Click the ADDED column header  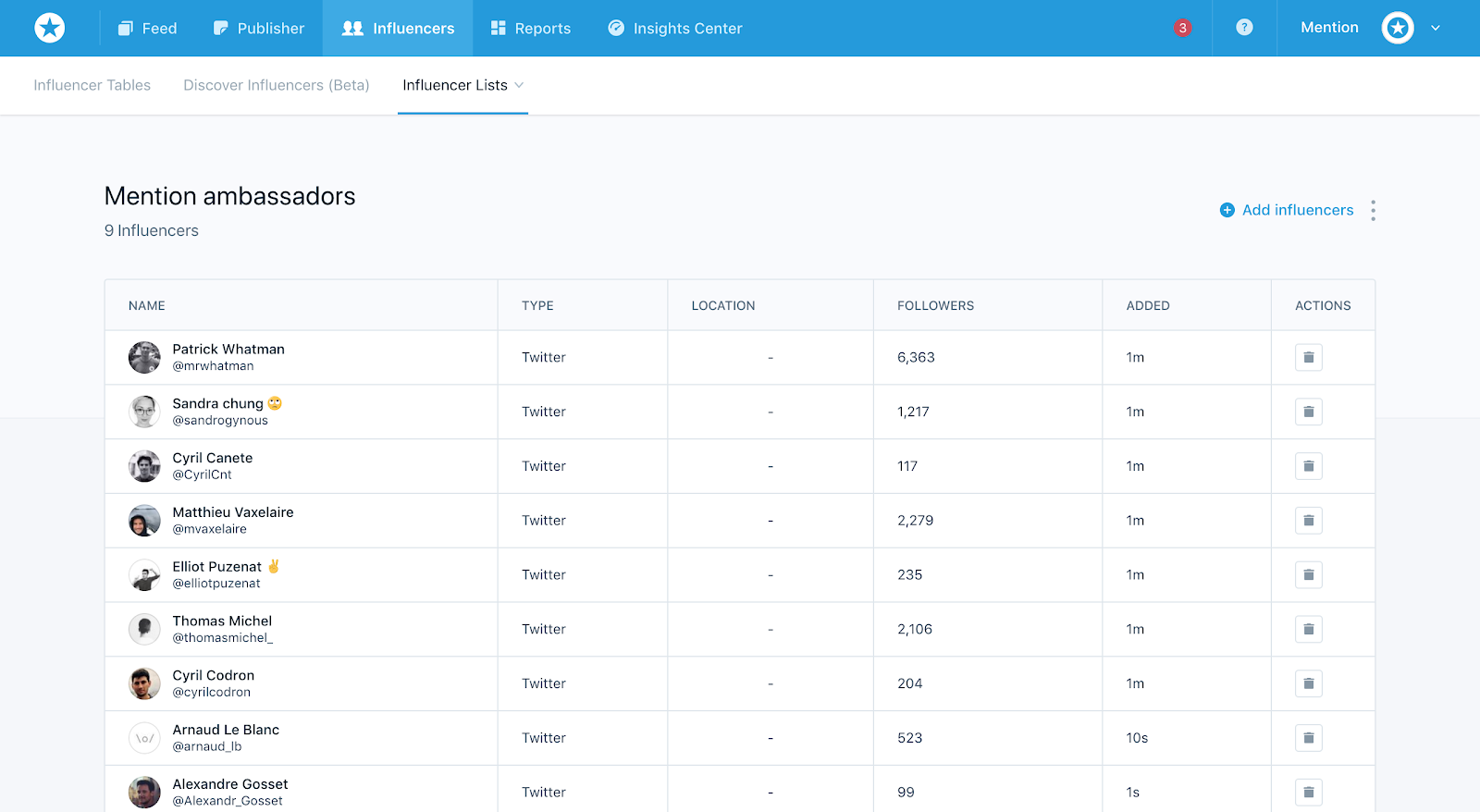(x=1148, y=305)
